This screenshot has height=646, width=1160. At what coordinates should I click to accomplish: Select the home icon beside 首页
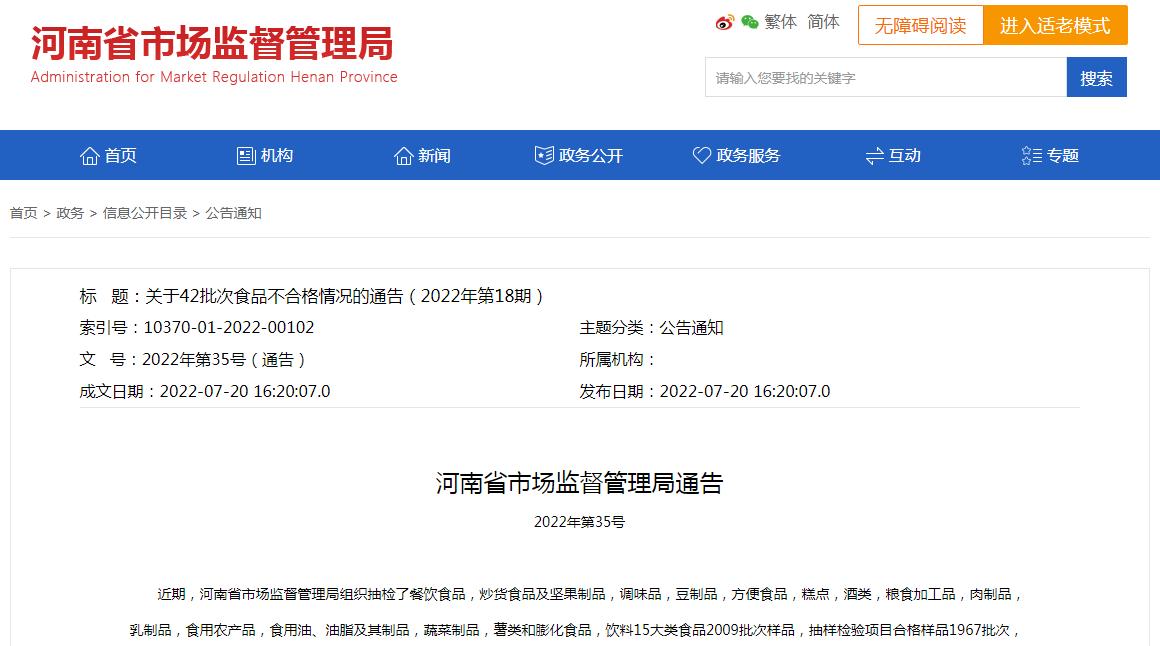pyautogui.click(x=90, y=155)
